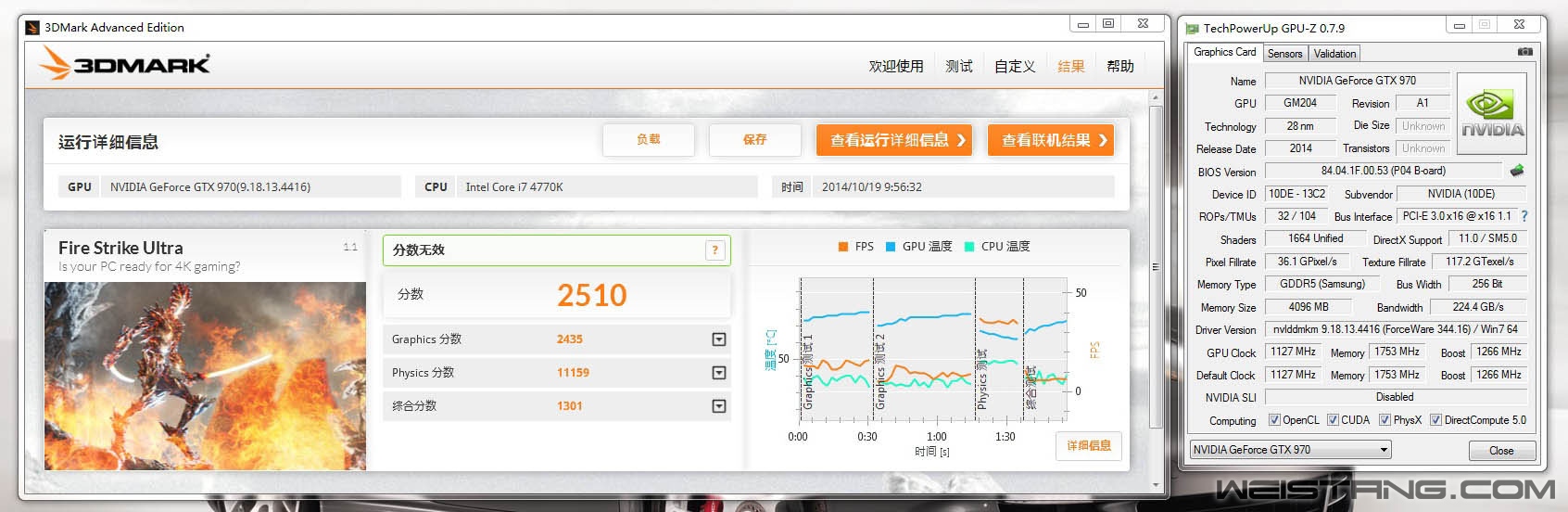The height and width of the screenshot is (512, 1568).
Task: Click the BIOS Version field value
Action: point(1383,171)
